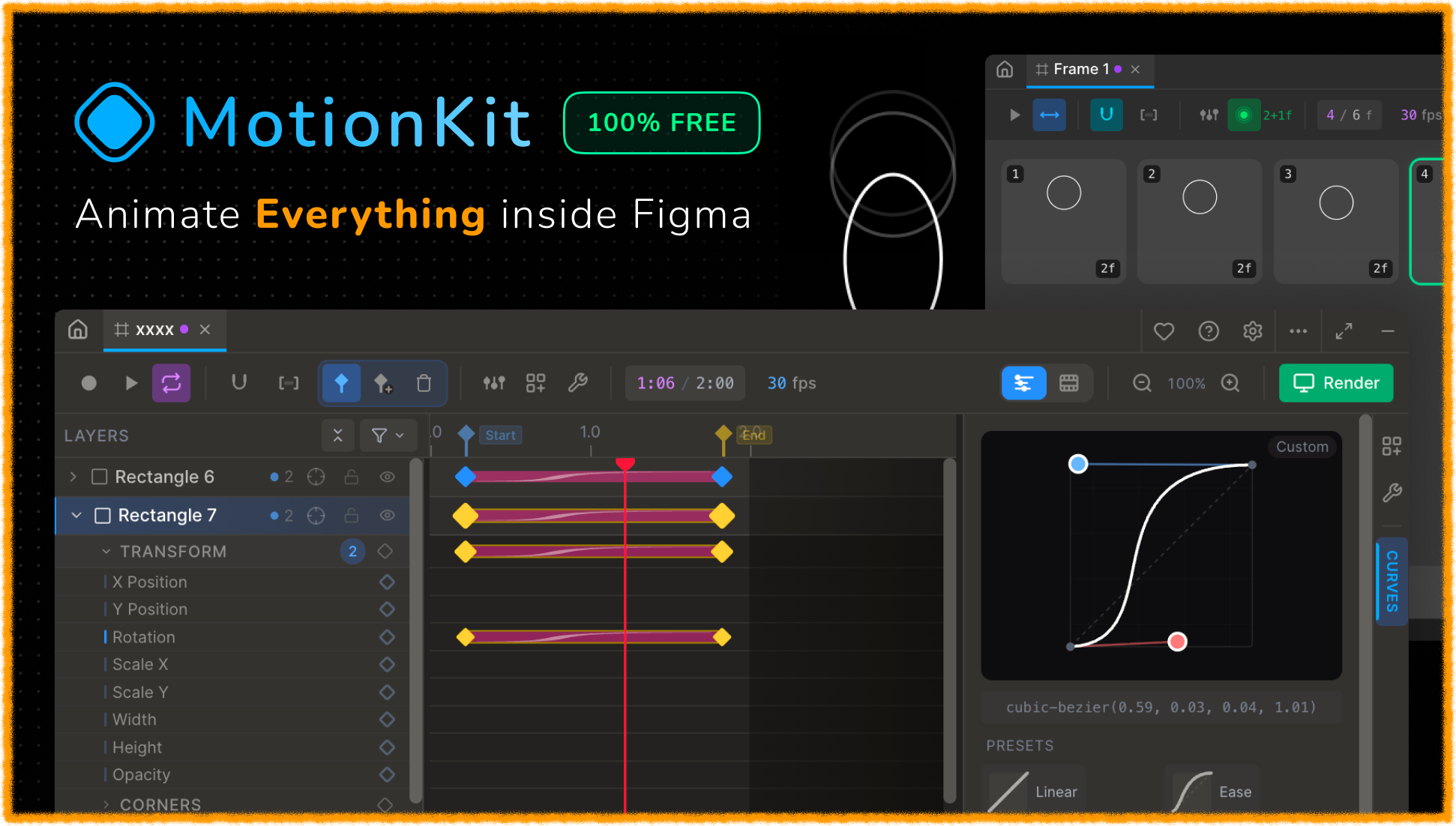Click keyframe with plus icon
This screenshot has width=1456, height=826.
point(383,383)
